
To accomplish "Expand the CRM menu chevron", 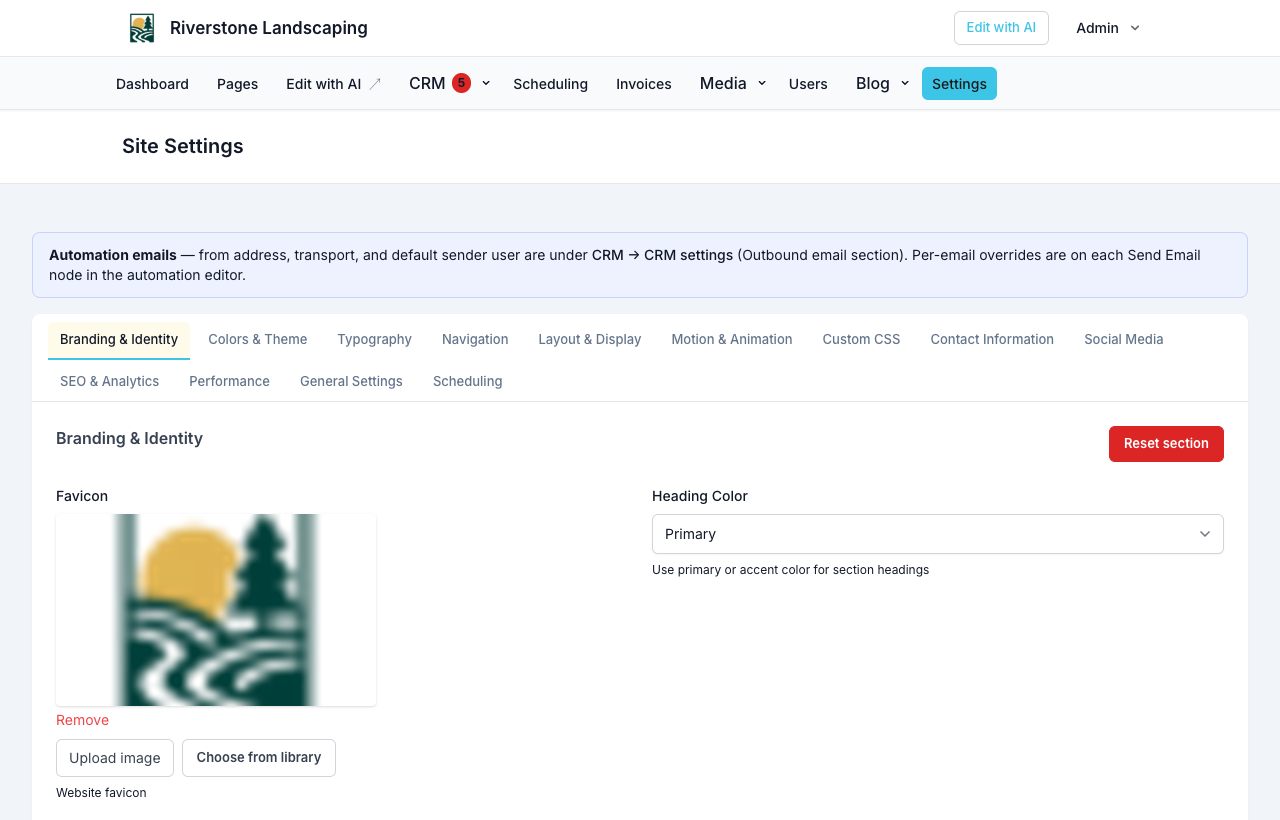I will click(x=486, y=83).
